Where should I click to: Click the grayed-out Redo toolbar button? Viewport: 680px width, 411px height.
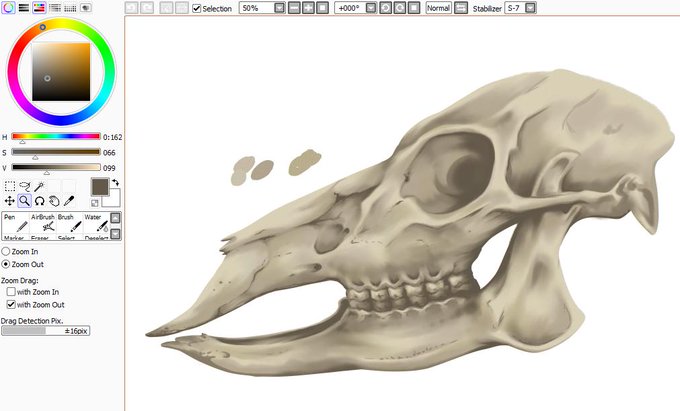(x=147, y=8)
